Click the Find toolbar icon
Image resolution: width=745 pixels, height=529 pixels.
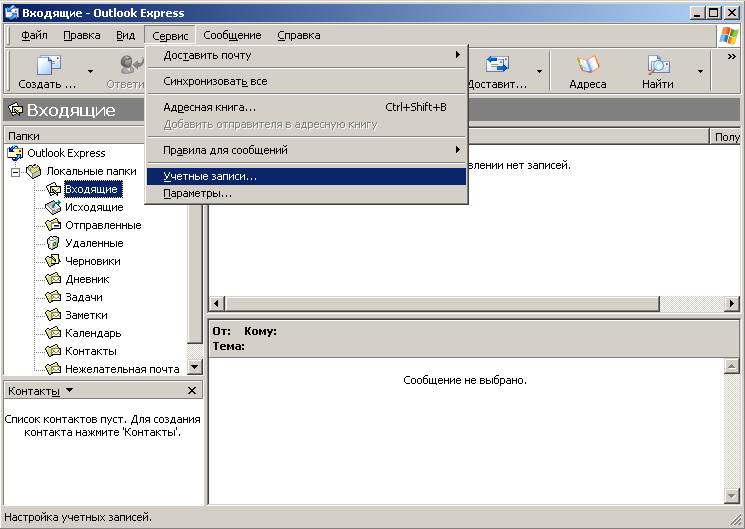click(x=658, y=65)
